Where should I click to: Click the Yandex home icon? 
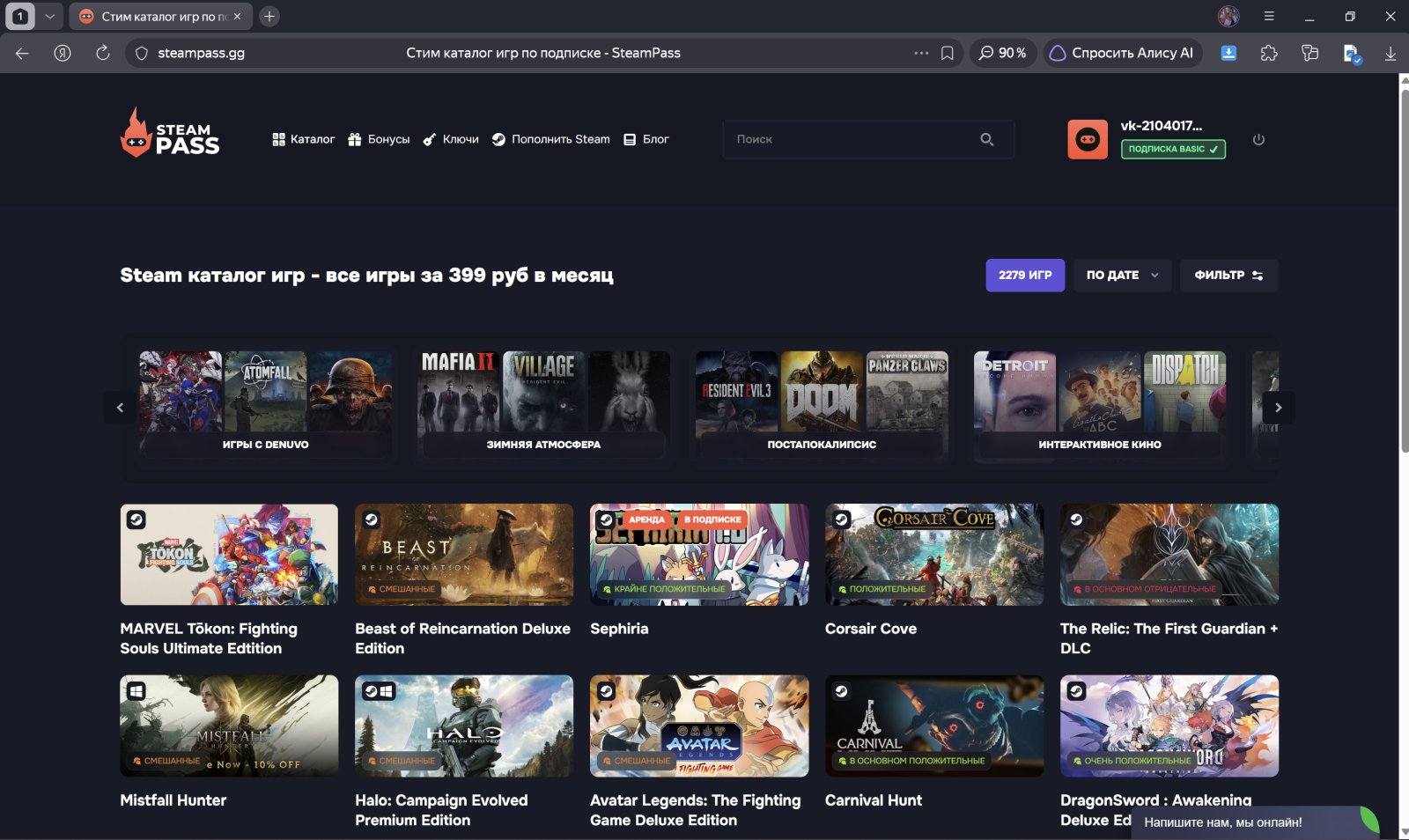(63, 53)
